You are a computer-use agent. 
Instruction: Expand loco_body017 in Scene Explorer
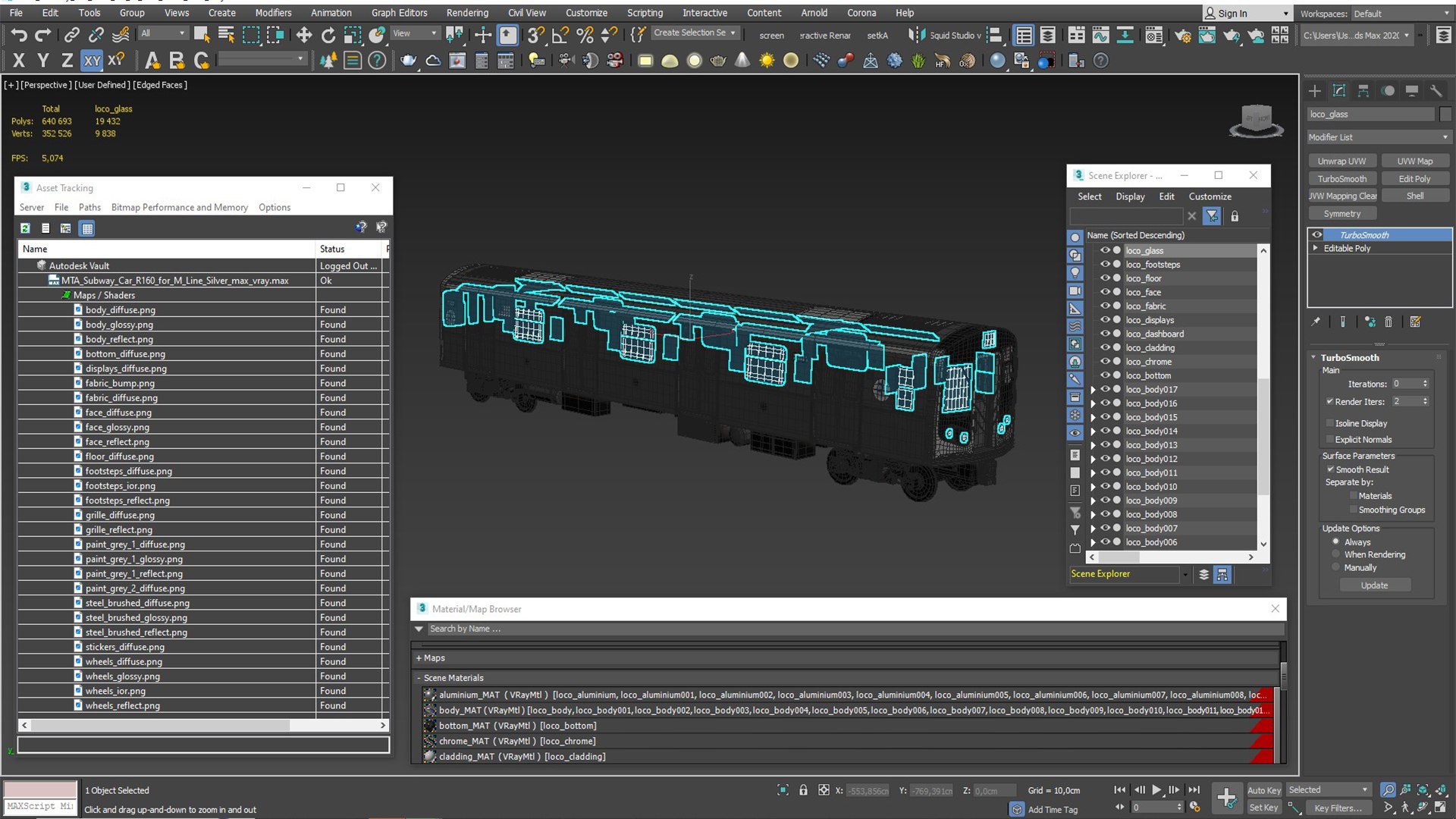(x=1093, y=390)
